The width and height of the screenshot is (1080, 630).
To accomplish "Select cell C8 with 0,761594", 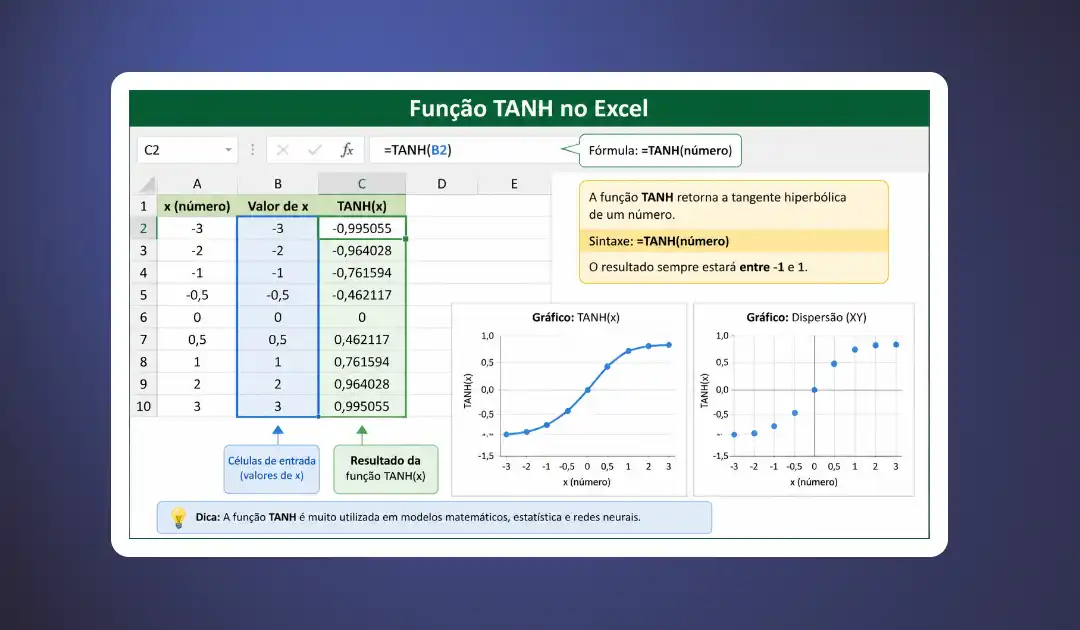I will click(x=362, y=361).
